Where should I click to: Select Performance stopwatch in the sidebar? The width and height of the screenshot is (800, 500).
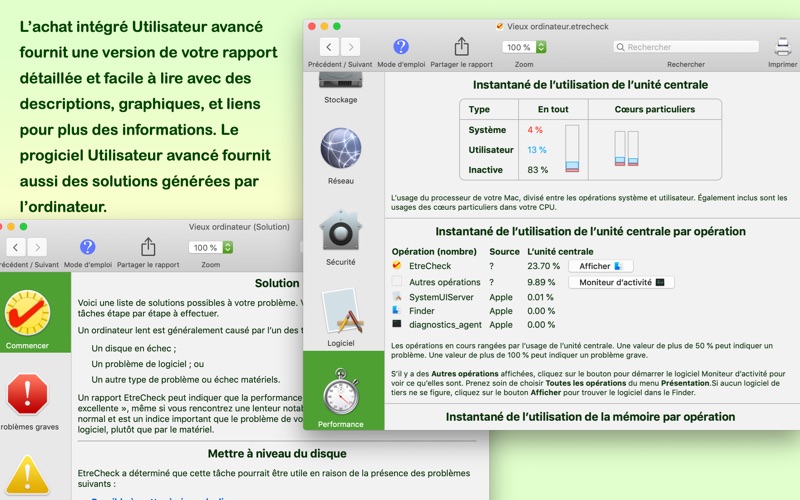coord(343,390)
